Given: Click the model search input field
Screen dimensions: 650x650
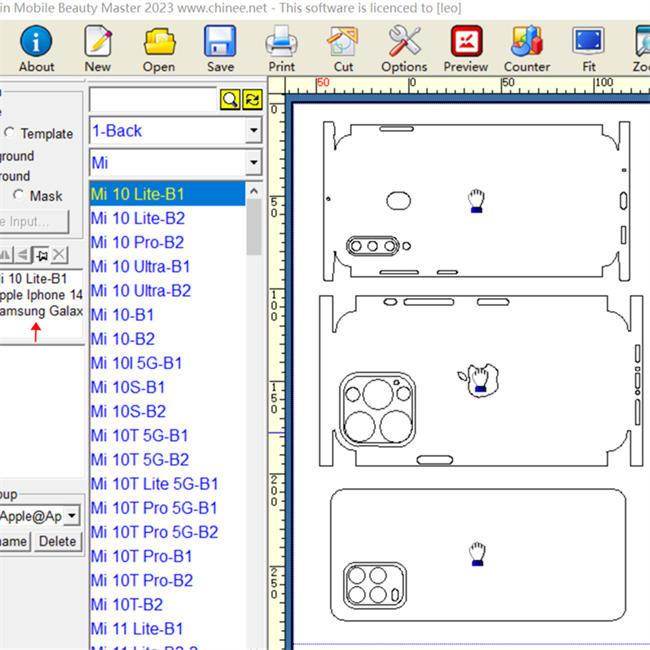Looking at the screenshot, I should [x=153, y=99].
